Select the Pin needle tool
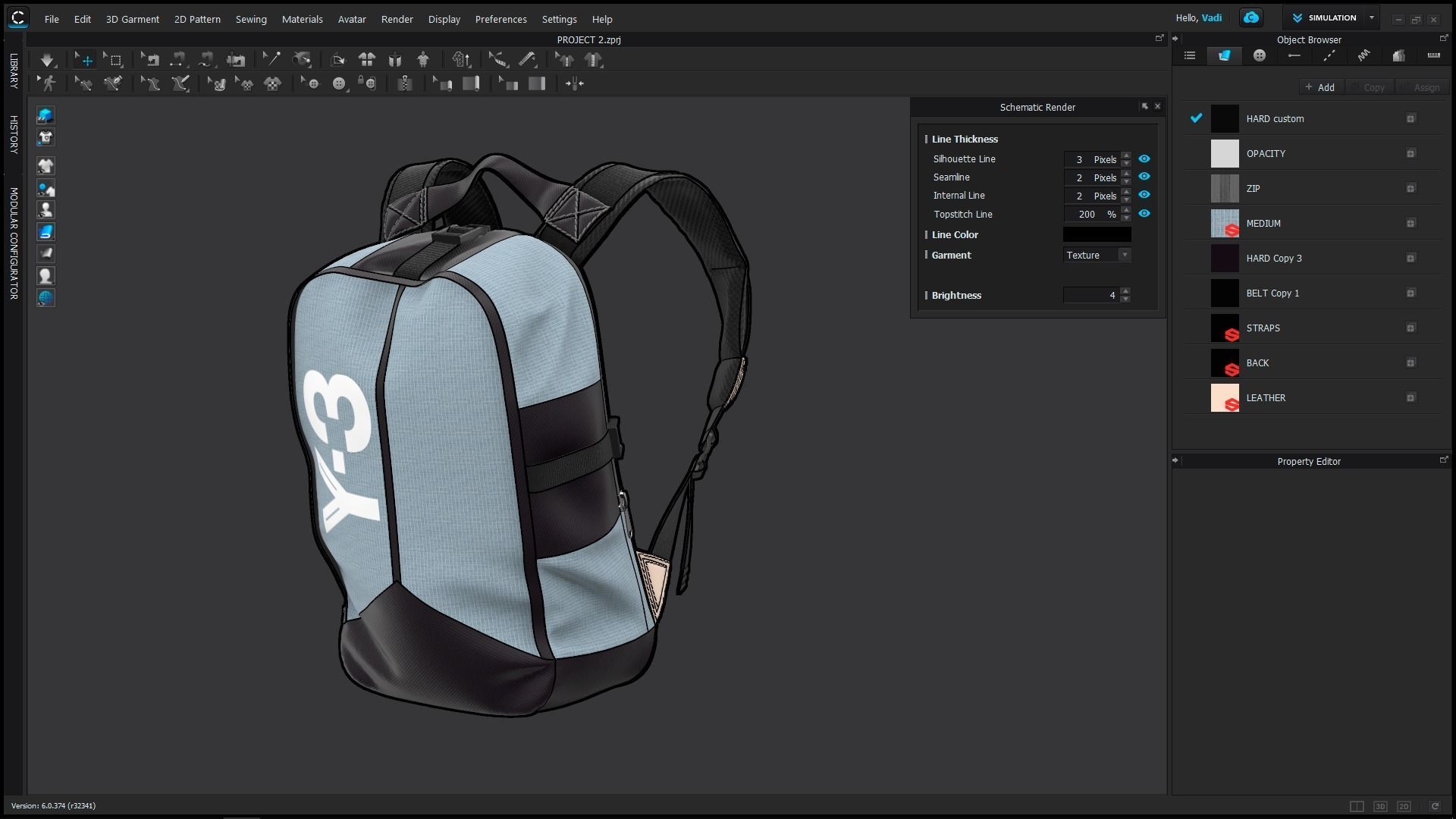This screenshot has width=1456, height=819. tap(271, 60)
